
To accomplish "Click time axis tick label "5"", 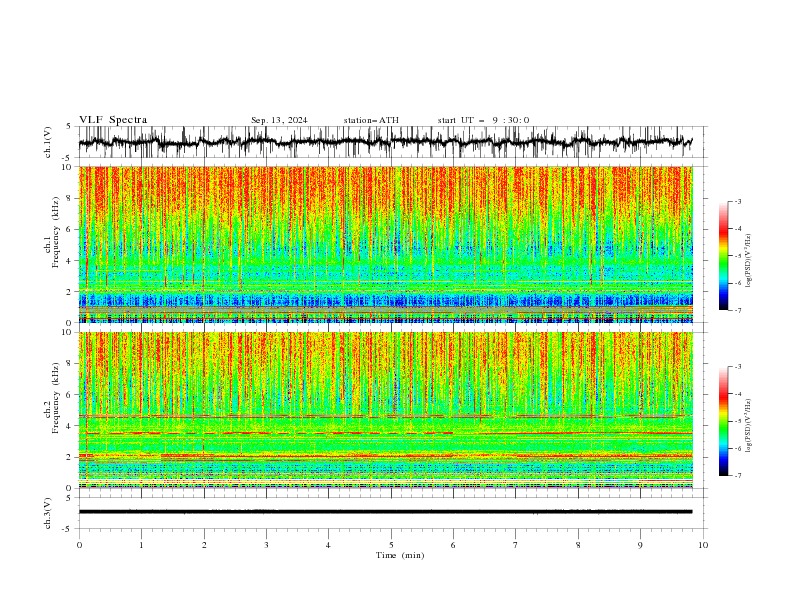I will pyautogui.click(x=391, y=545).
